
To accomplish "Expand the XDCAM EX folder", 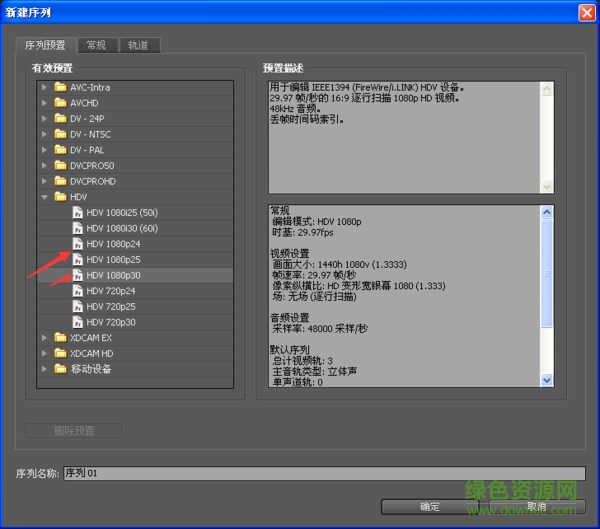I will pyautogui.click(x=44, y=337).
